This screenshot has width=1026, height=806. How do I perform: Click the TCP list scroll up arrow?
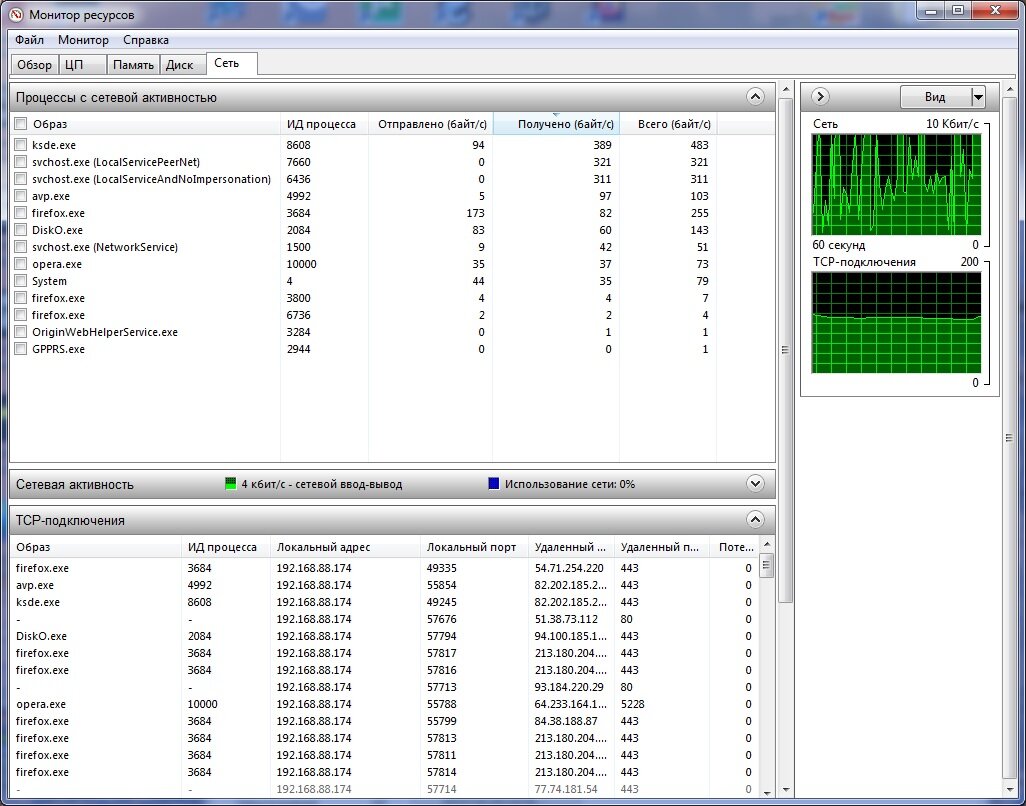pyautogui.click(x=767, y=544)
